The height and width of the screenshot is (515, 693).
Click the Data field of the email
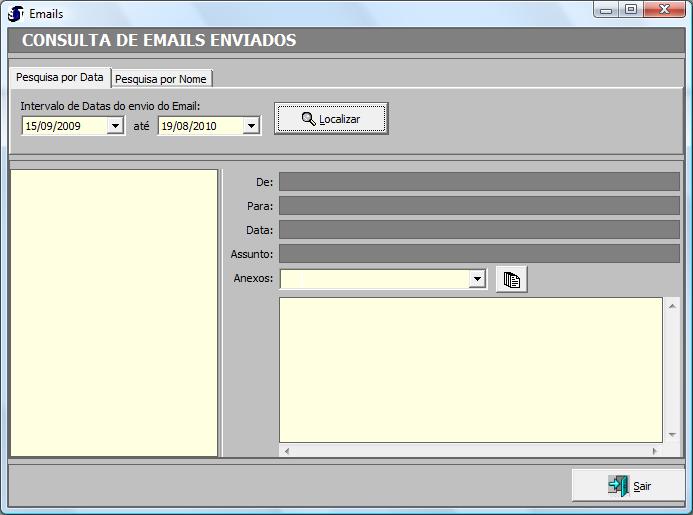pyautogui.click(x=478, y=230)
